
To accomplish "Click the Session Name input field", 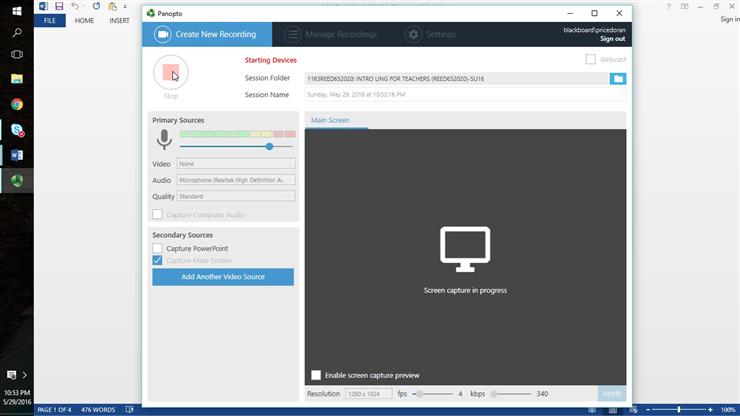I will click(465, 95).
